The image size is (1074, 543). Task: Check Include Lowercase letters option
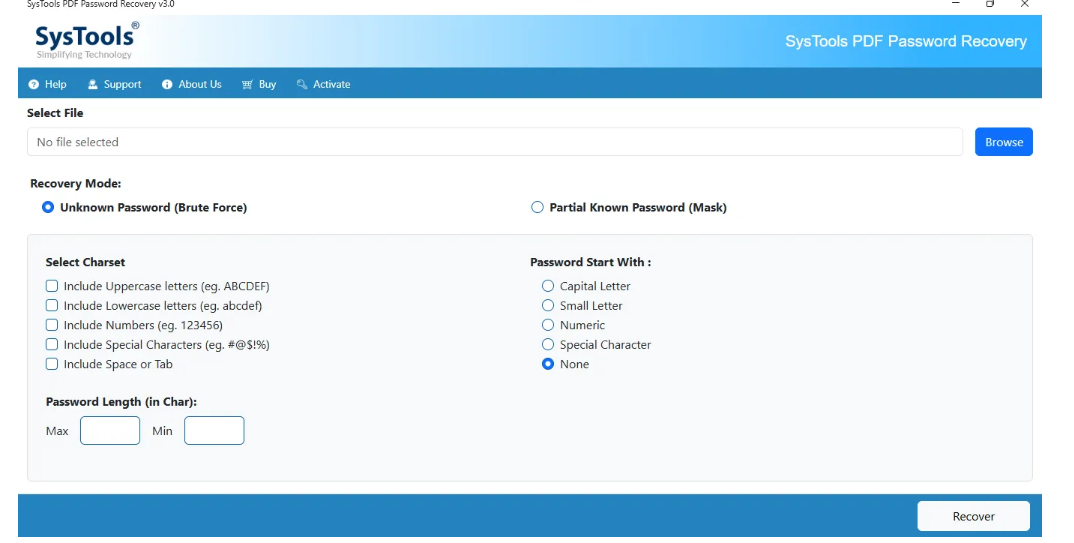tap(52, 306)
